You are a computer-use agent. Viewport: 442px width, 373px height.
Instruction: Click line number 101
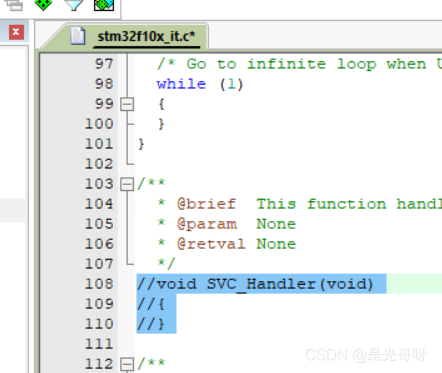(x=99, y=144)
